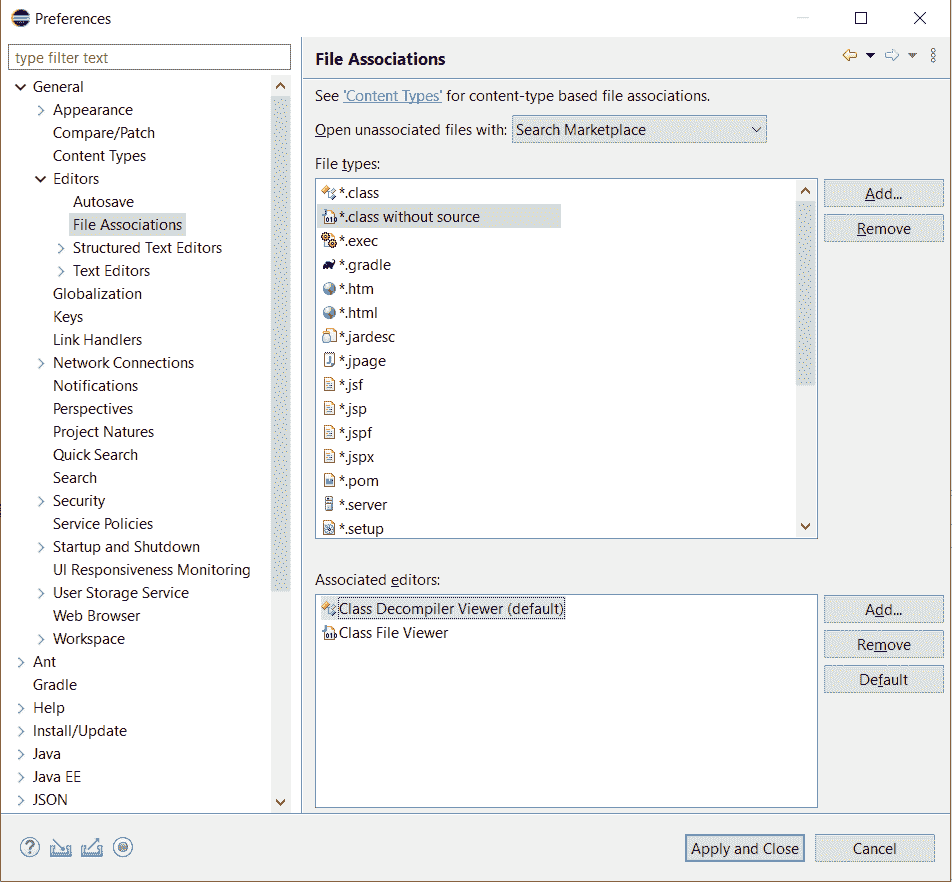Viewport: 952px width, 882px height.
Task: Open the Content Types preference page
Action: click(99, 156)
